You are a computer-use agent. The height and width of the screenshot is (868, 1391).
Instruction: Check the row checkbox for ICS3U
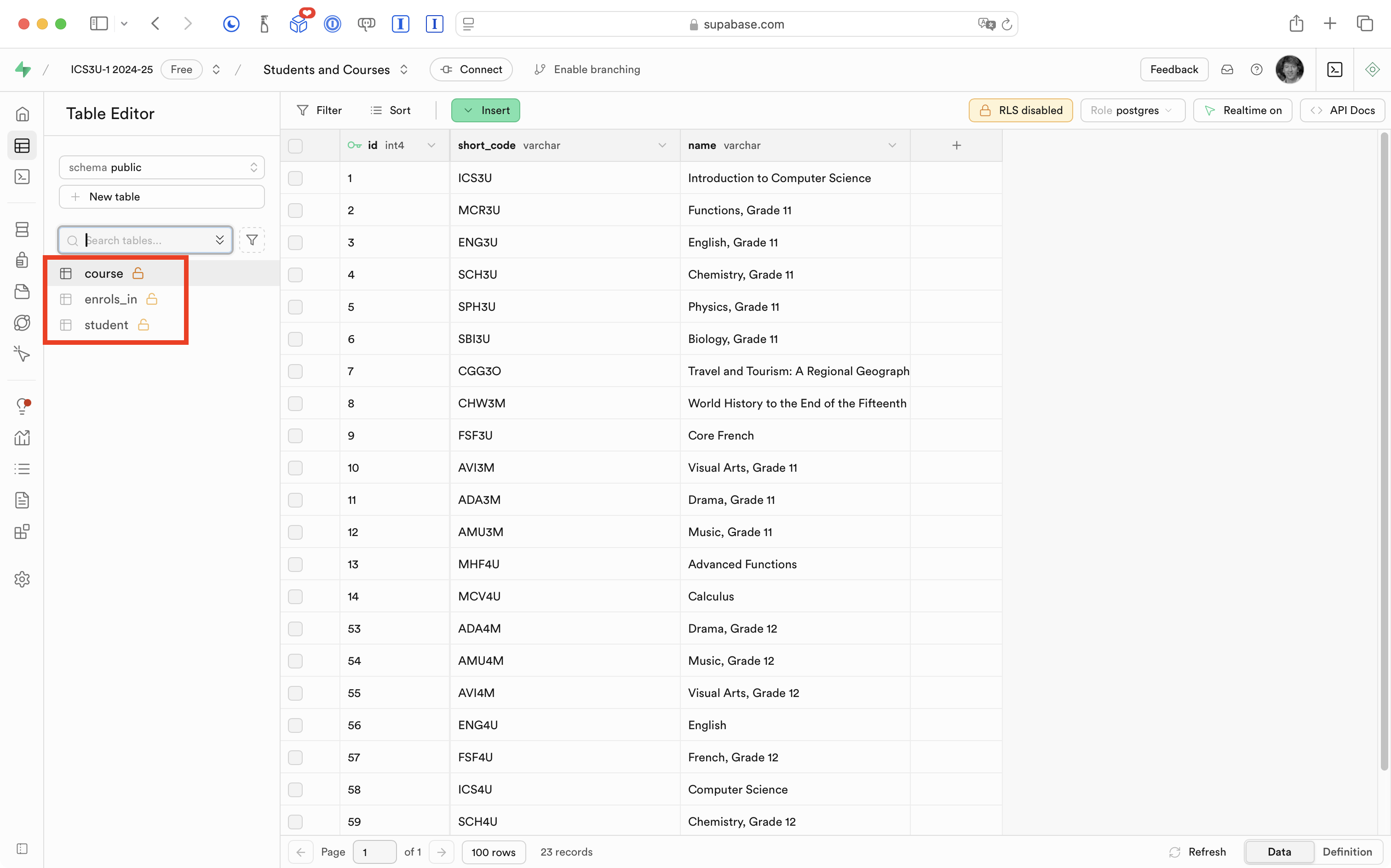click(x=295, y=178)
